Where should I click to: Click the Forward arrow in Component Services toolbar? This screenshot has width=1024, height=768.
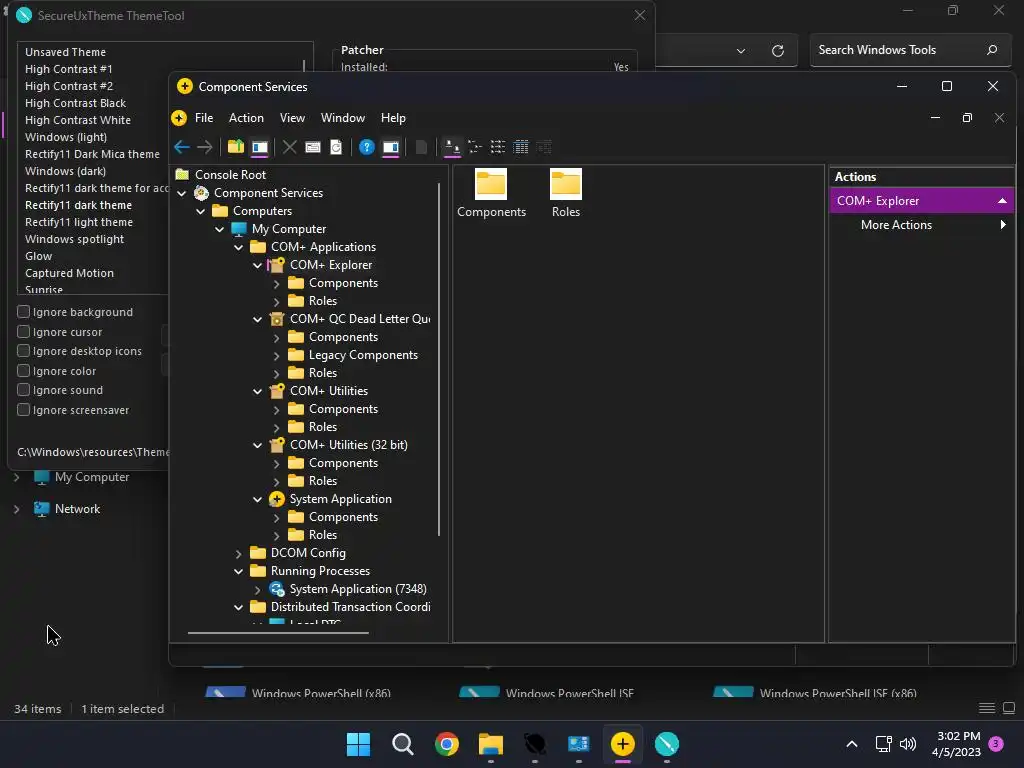click(204, 147)
